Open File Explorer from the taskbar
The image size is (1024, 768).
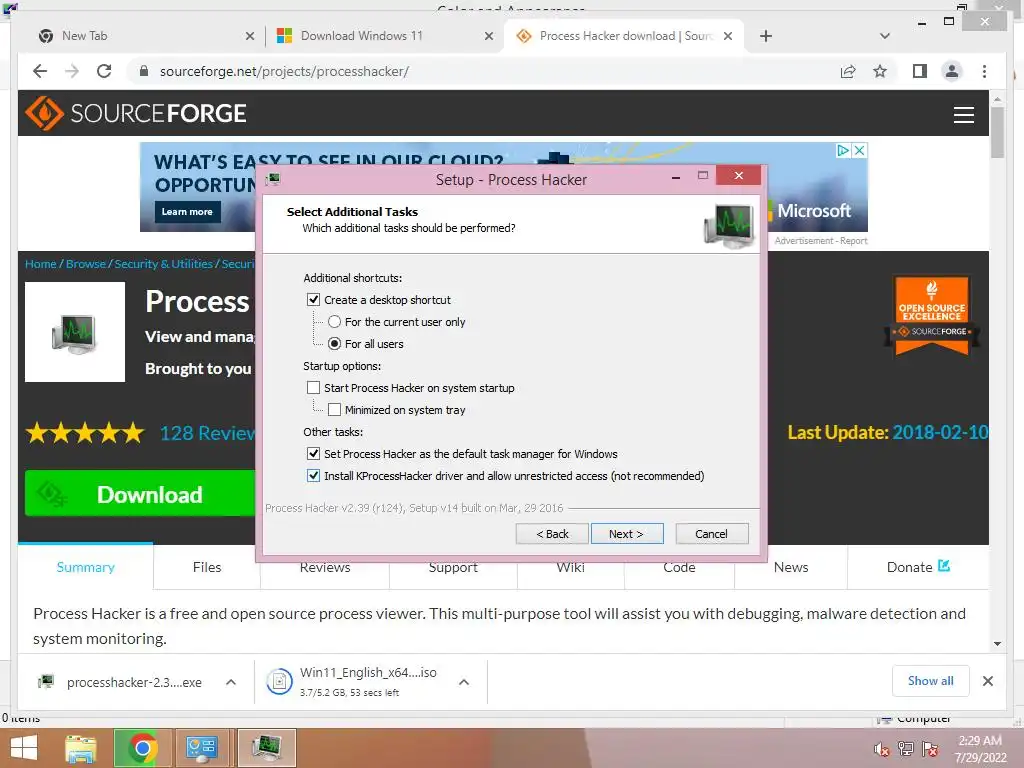(x=80, y=748)
